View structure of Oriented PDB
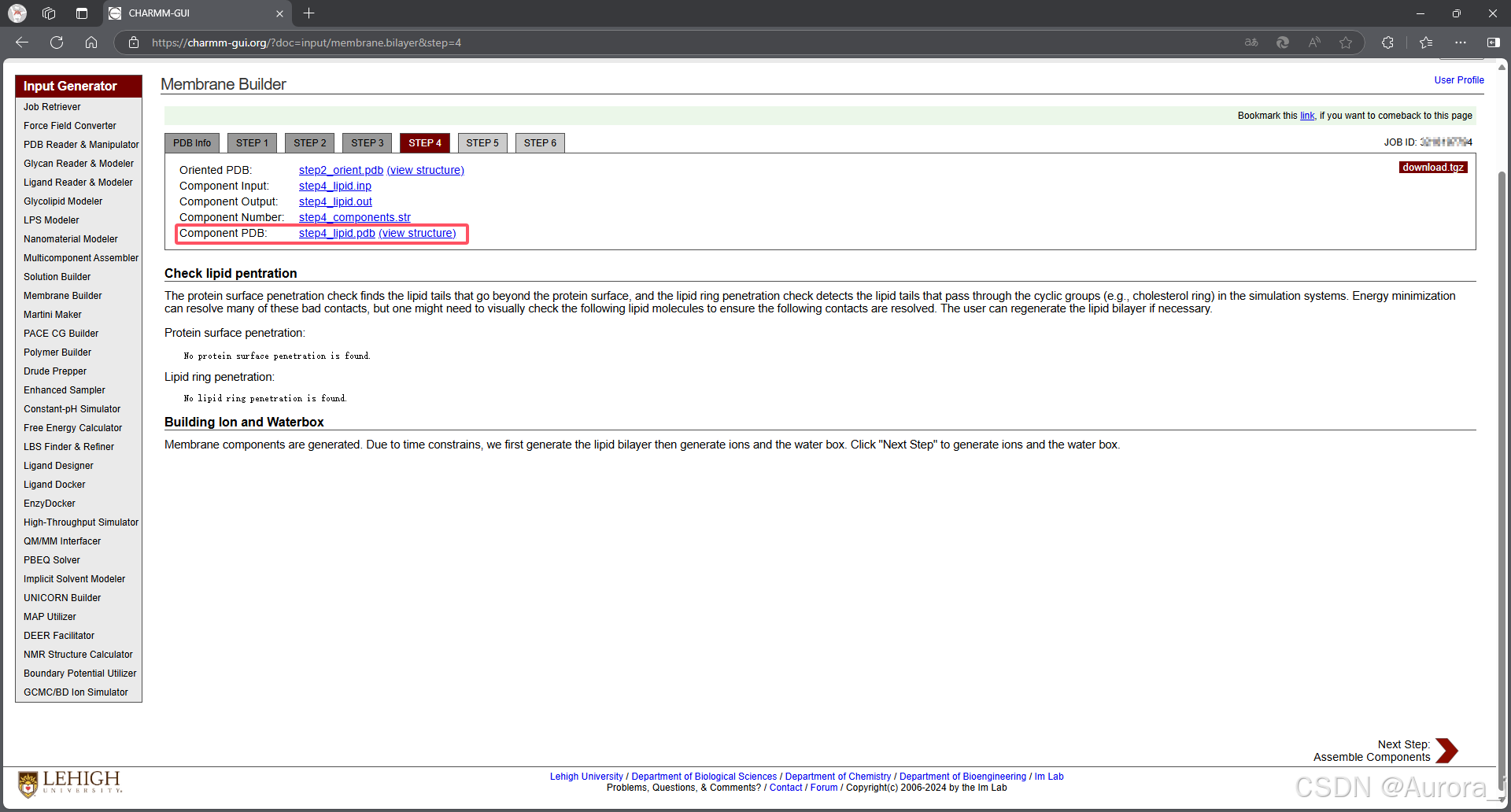Screen dimensions: 1511x812 click(x=426, y=170)
